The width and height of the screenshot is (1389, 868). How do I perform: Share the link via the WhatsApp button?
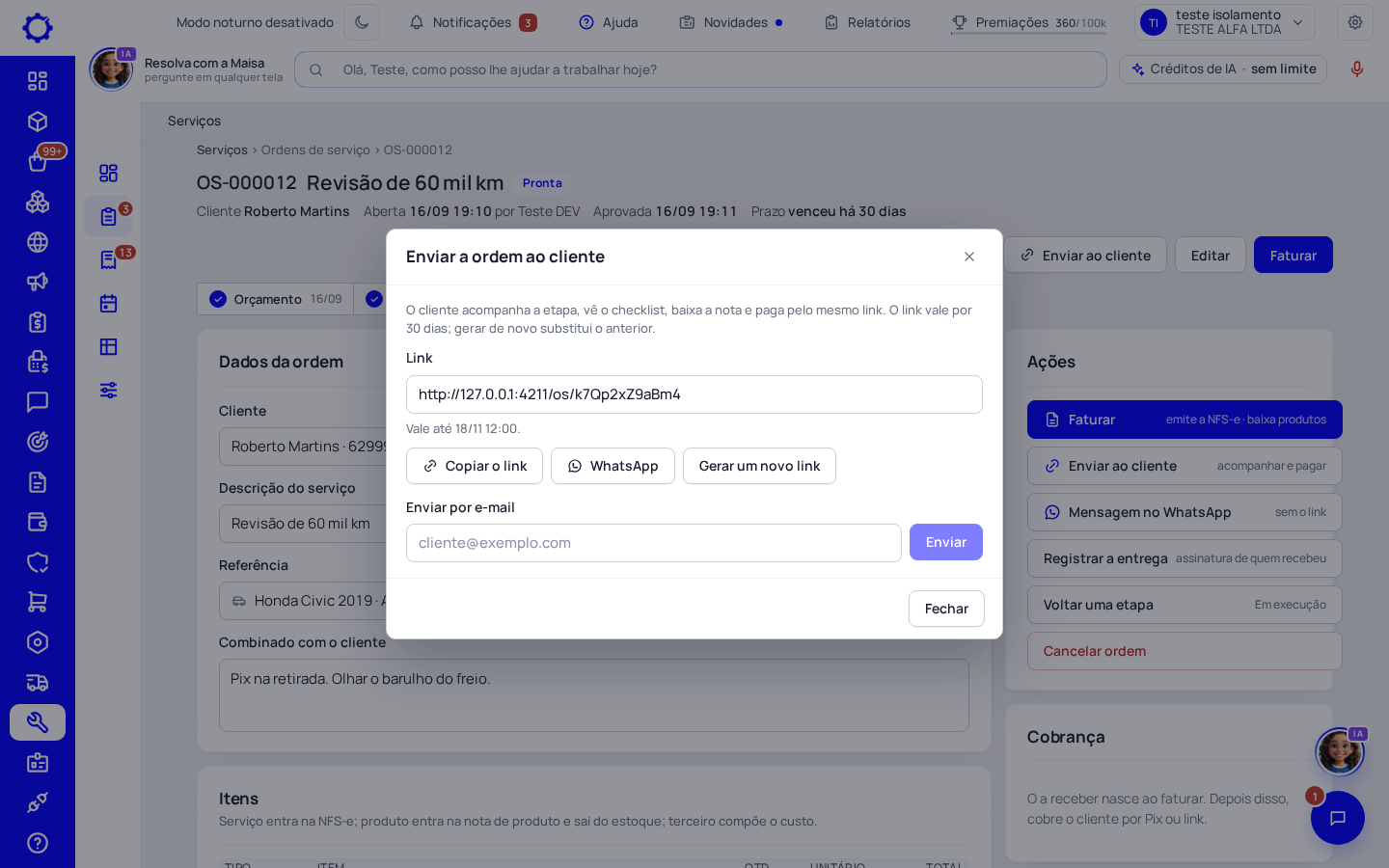coord(613,466)
